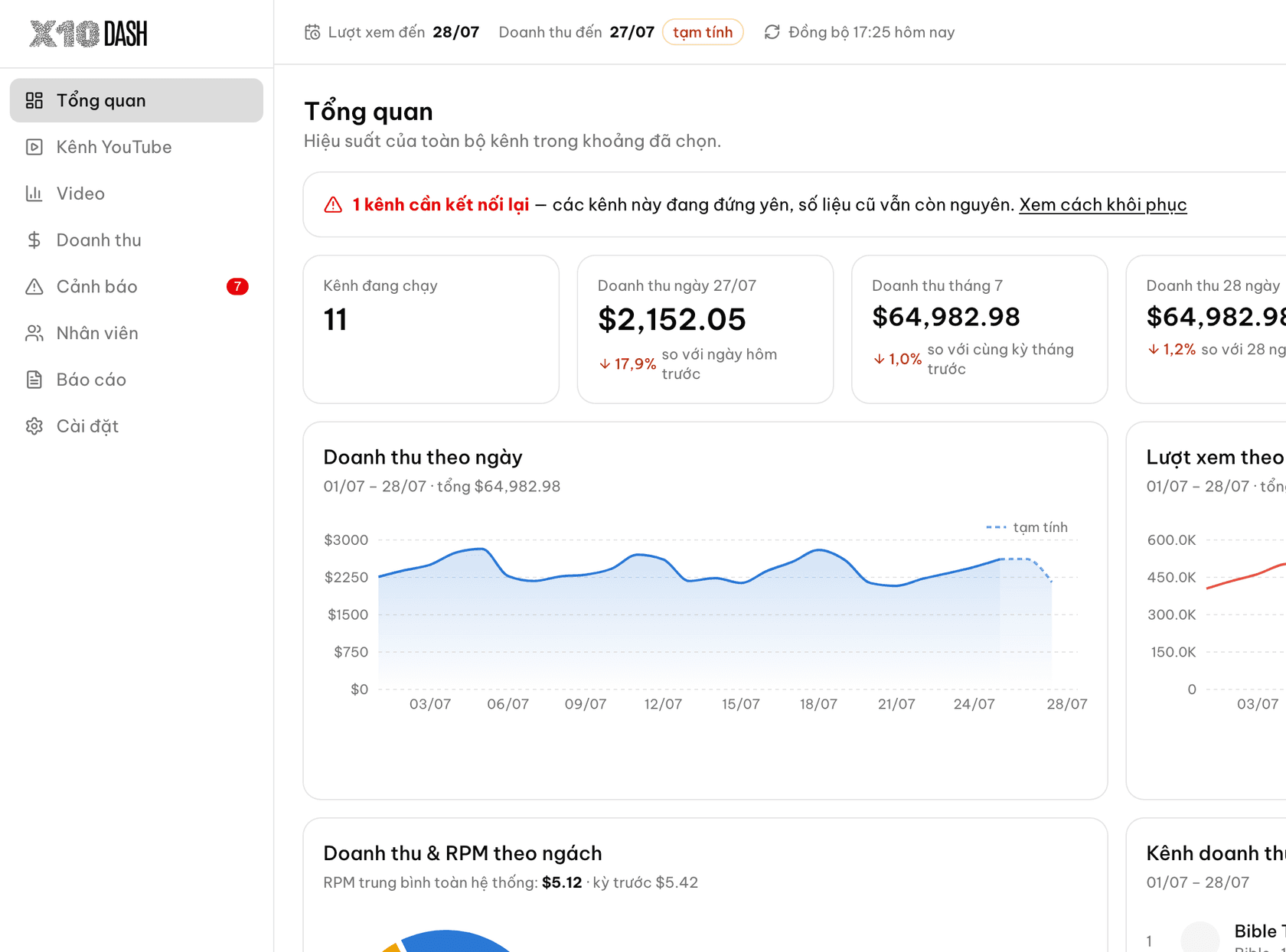The width and height of the screenshot is (1286, 952).
Task: Click the Tổng quan grid icon
Action: click(x=34, y=100)
